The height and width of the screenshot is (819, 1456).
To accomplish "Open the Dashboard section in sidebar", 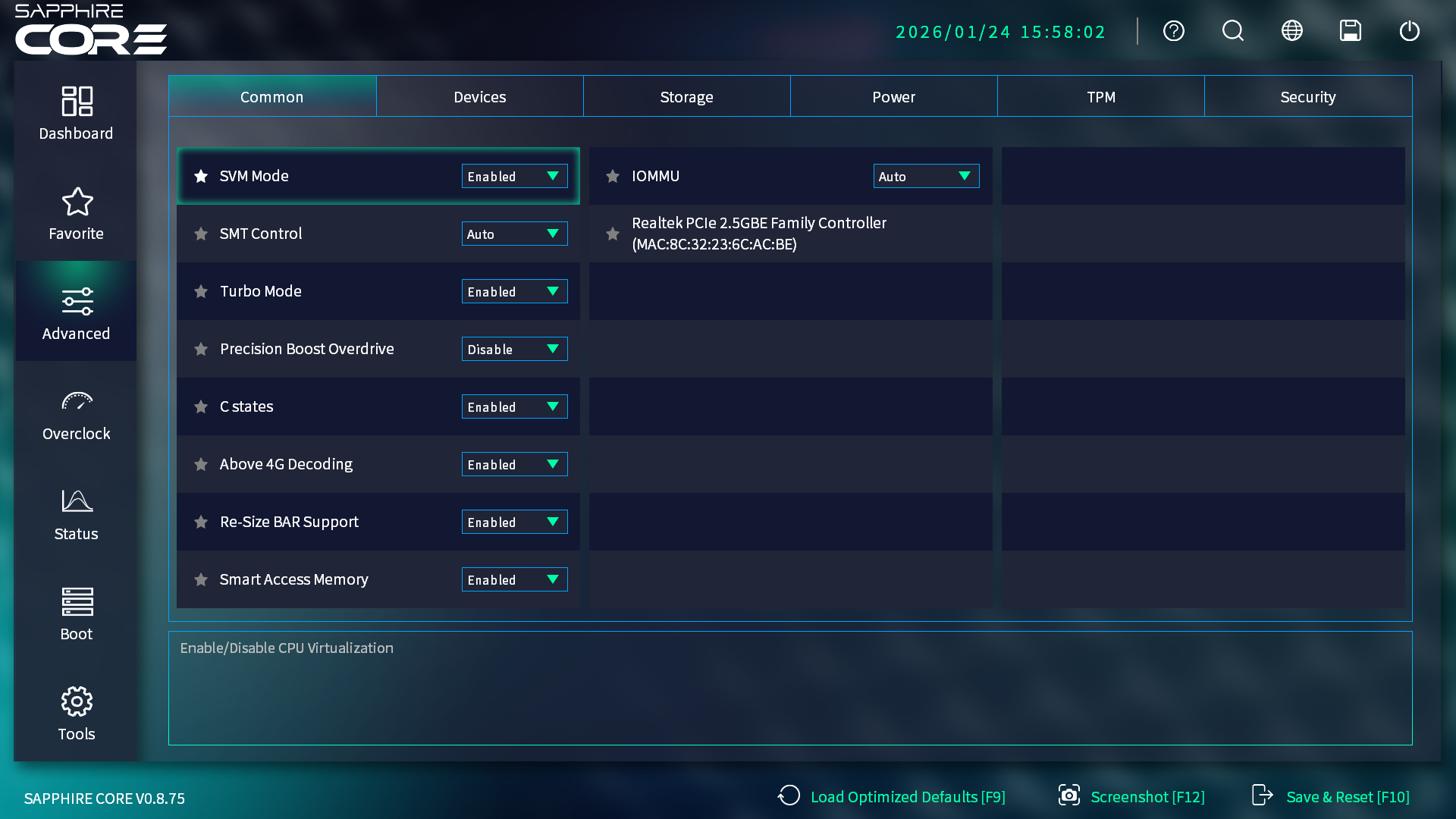I will pos(76,113).
